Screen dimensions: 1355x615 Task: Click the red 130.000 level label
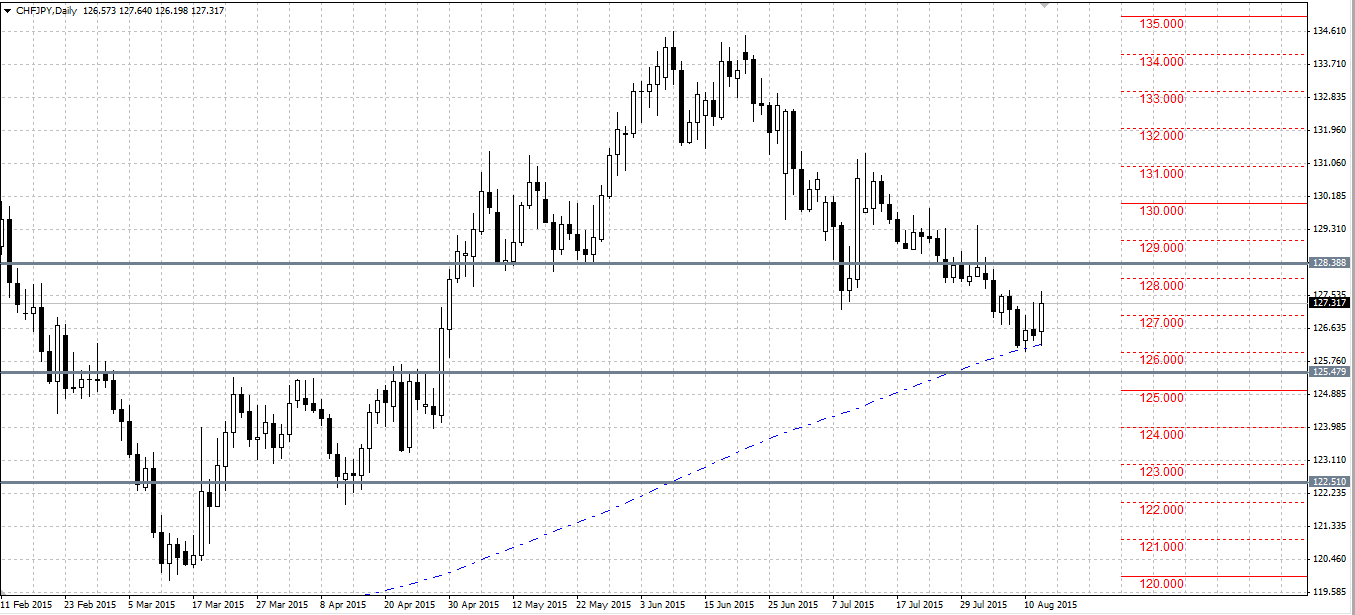[x=1164, y=210]
